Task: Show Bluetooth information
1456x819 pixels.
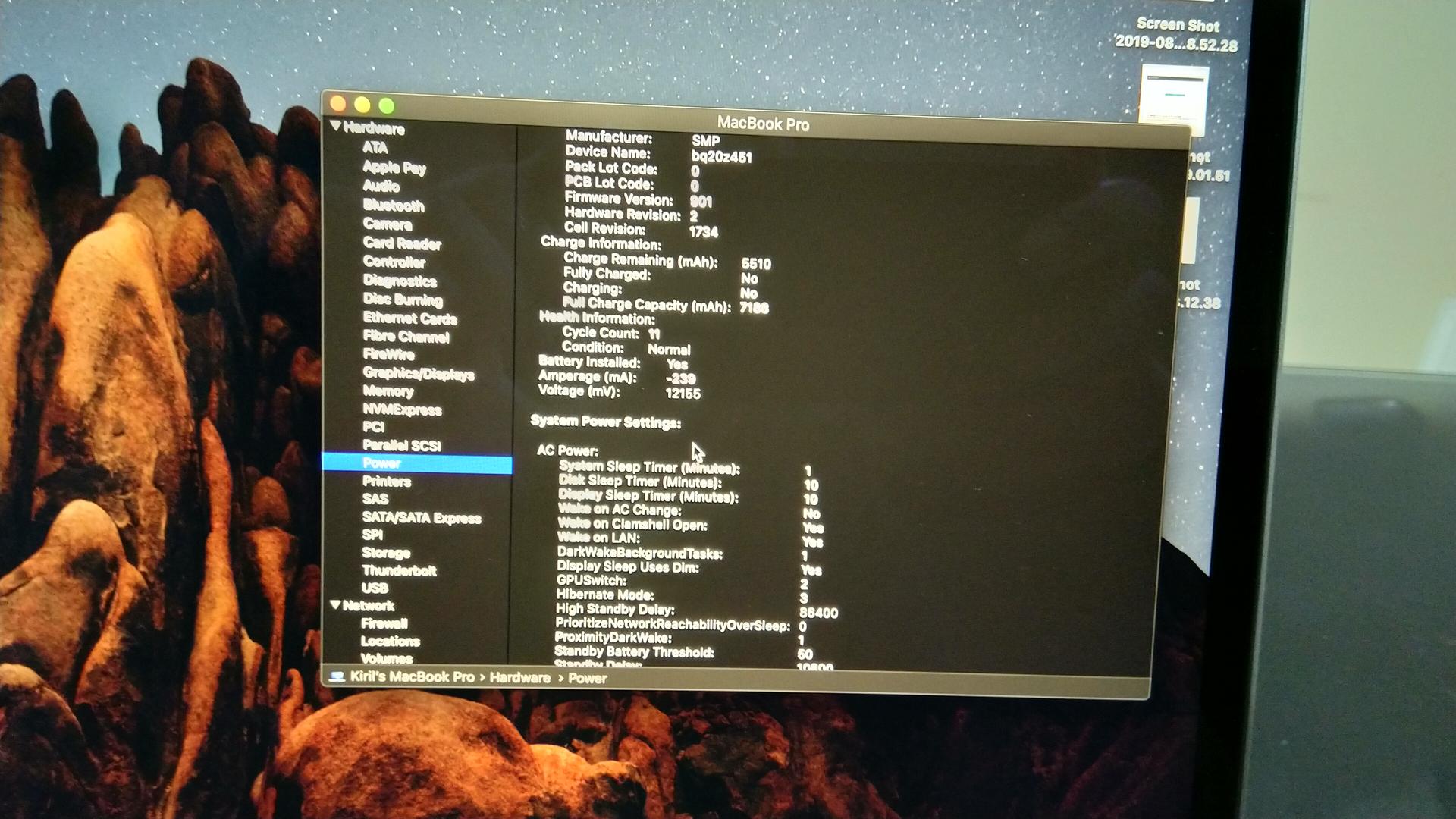Action: [x=393, y=205]
